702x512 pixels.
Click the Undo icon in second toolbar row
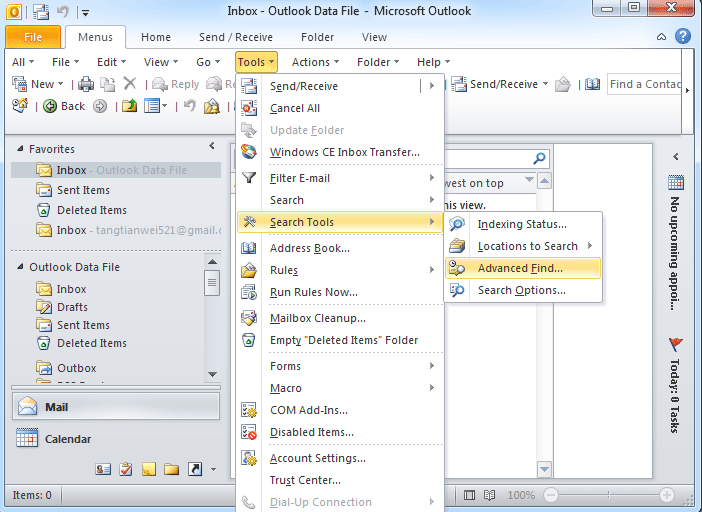(x=190, y=106)
